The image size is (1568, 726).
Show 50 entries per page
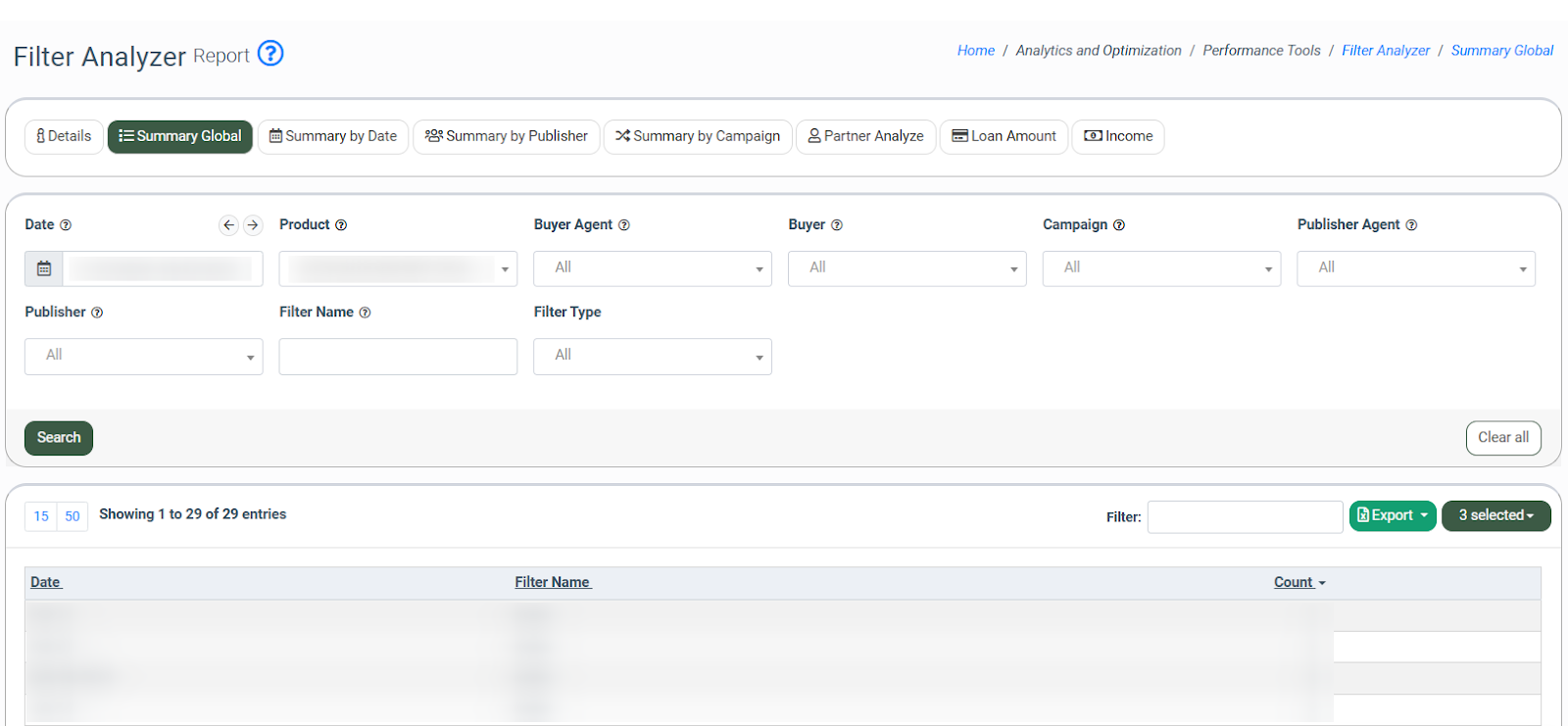coord(73,516)
